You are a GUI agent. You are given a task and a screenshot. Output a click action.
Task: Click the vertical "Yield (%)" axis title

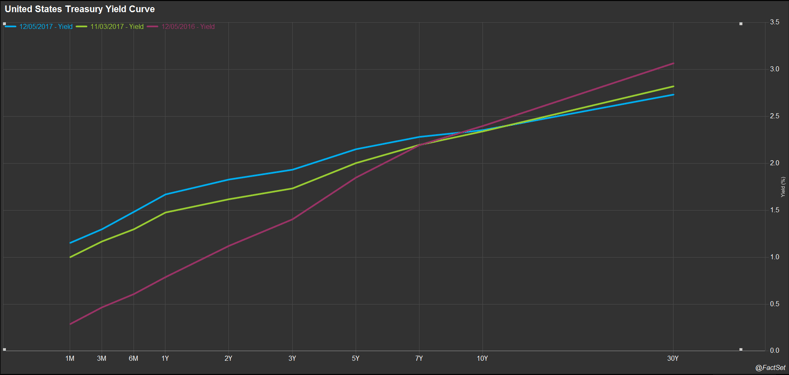coord(783,187)
